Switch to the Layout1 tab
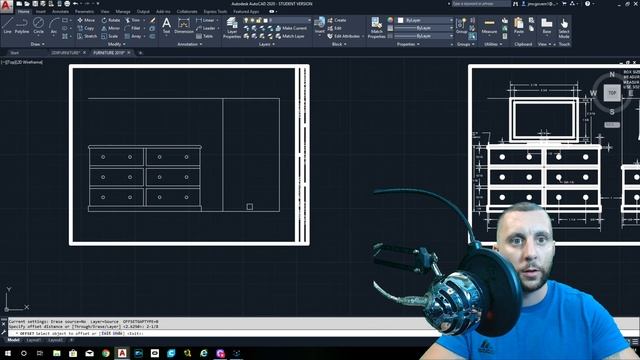640x360 pixels. point(34,340)
